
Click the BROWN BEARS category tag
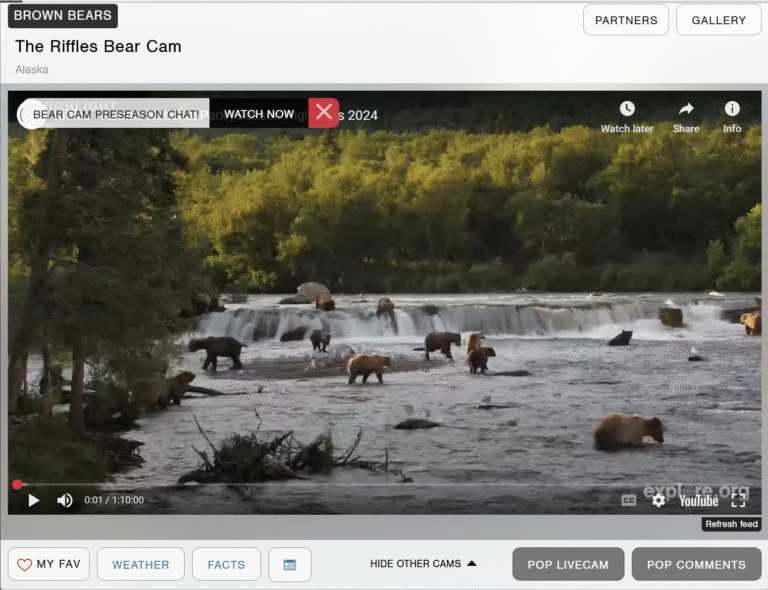[x=63, y=16]
